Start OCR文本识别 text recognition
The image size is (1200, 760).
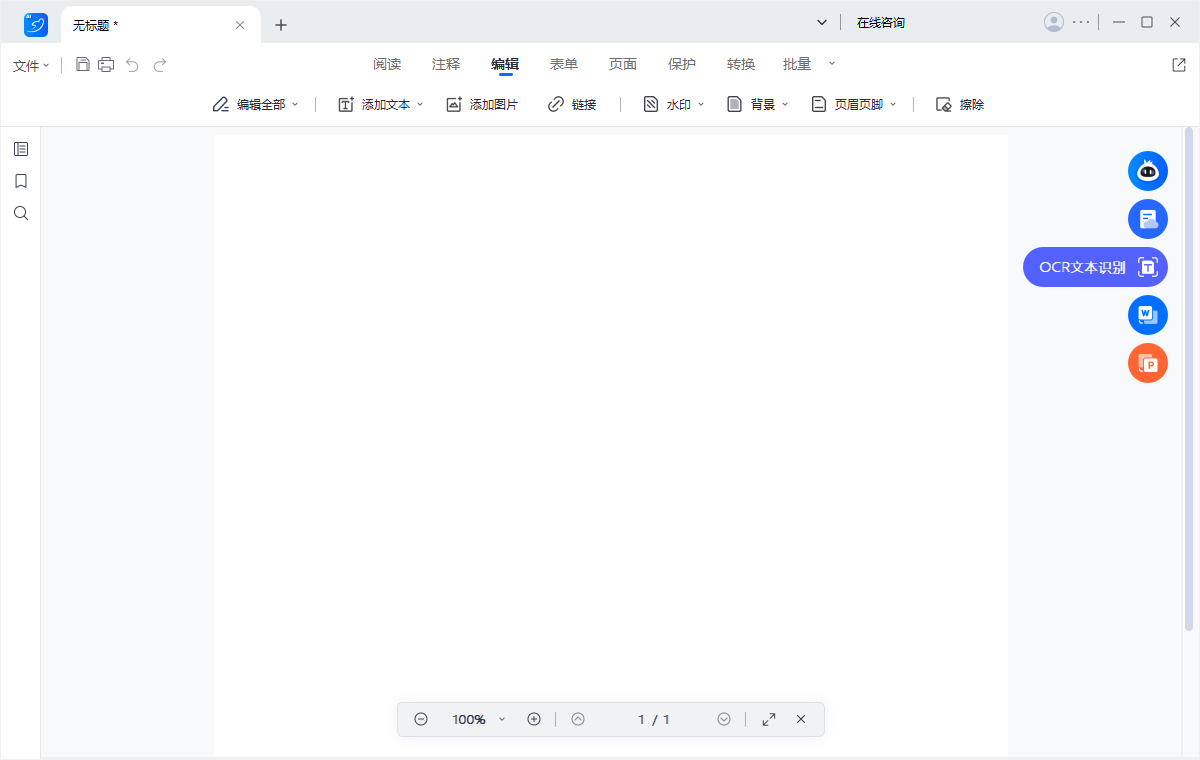point(1095,267)
